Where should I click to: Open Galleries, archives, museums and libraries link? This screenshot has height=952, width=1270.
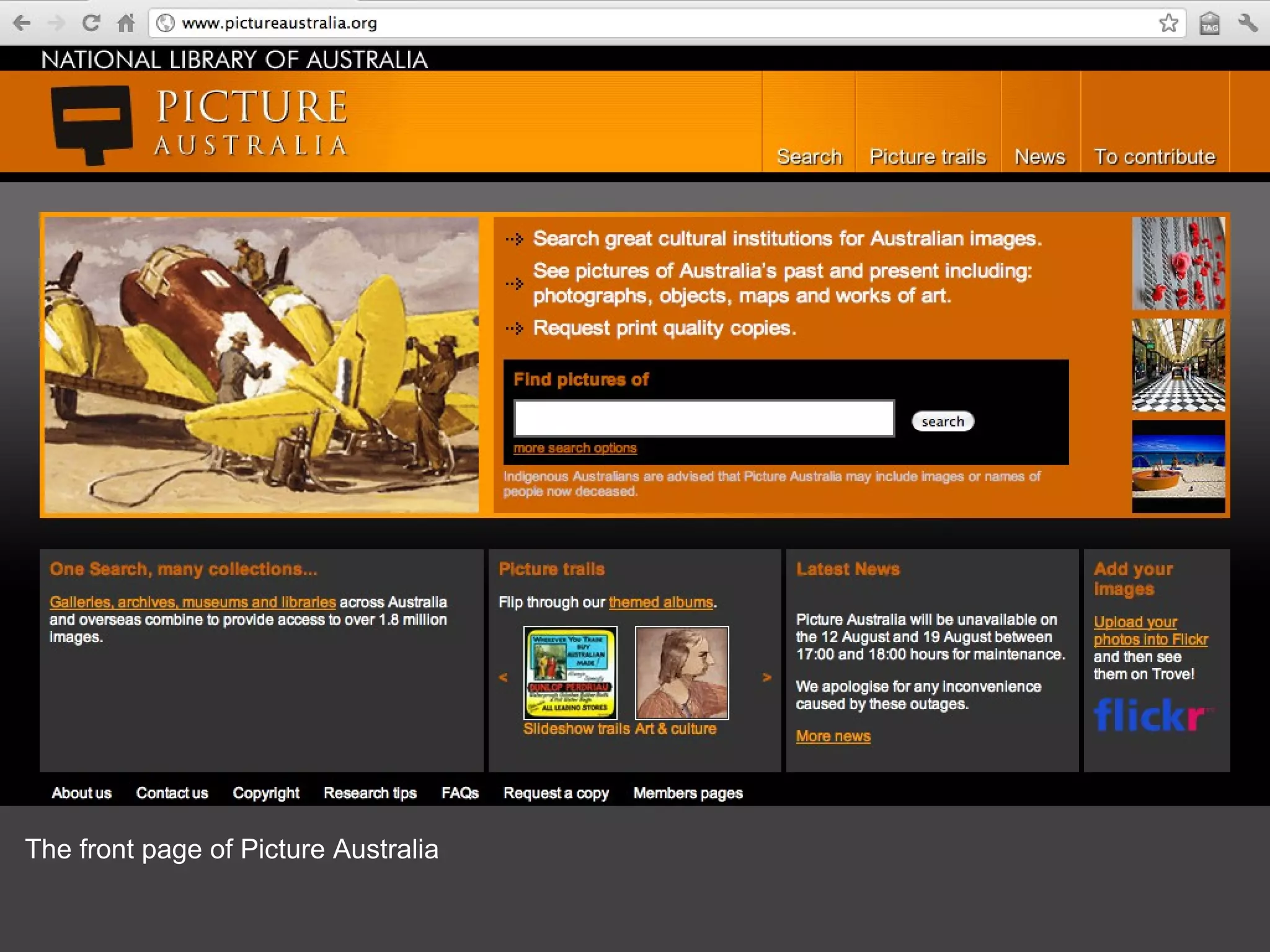pyautogui.click(x=192, y=602)
